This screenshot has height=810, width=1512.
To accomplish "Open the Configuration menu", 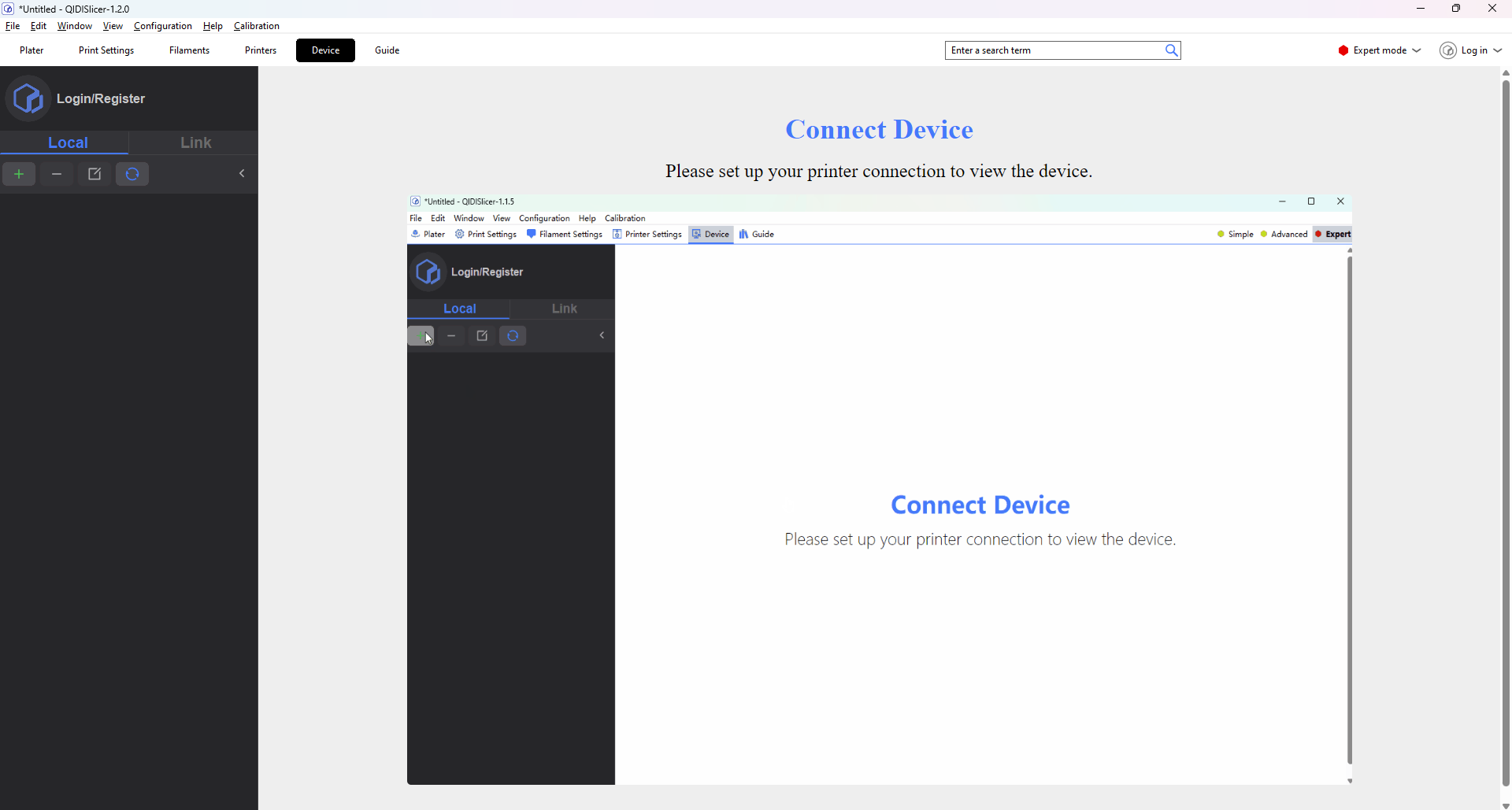I will [x=162, y=26].
